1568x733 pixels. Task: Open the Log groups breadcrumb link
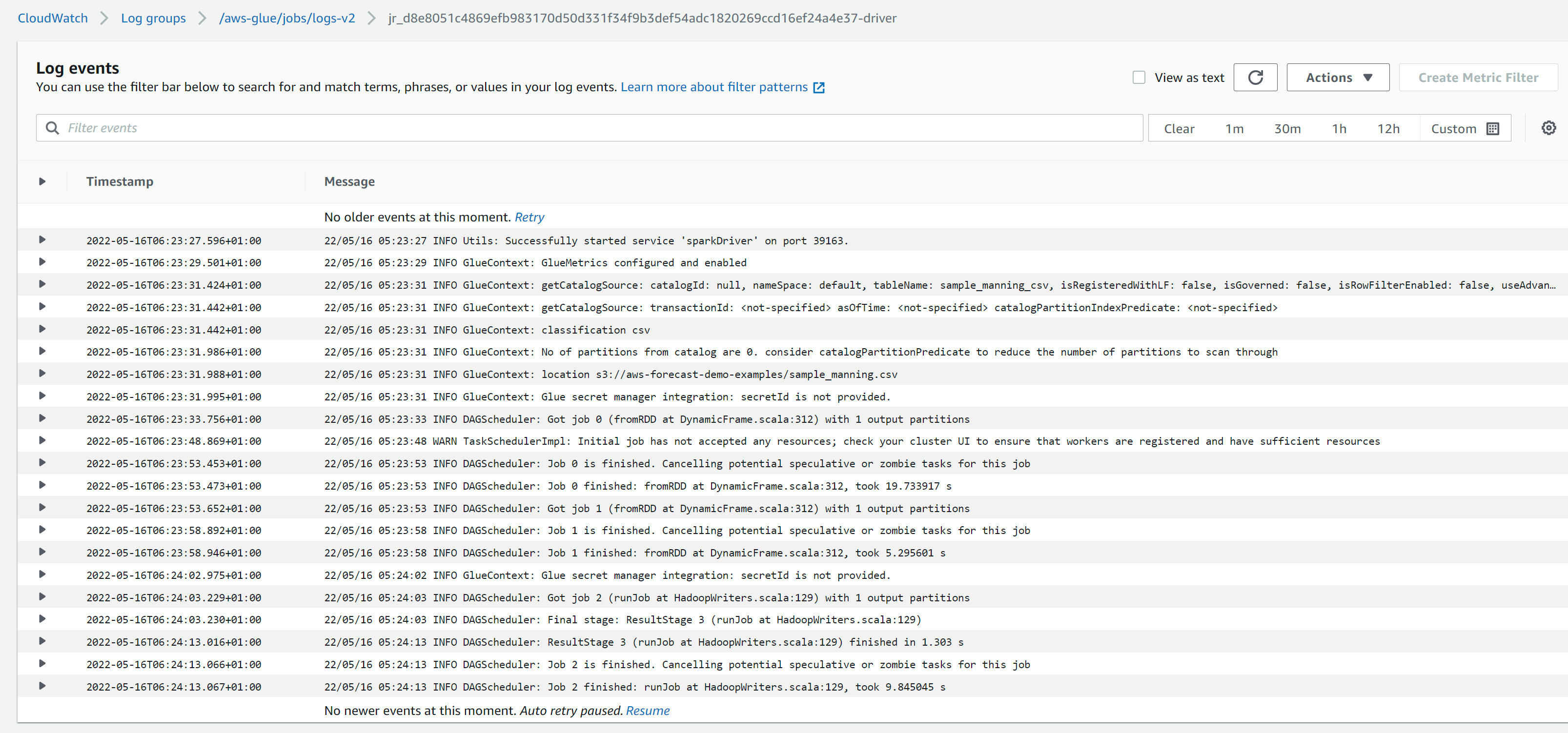coord(153,18)
